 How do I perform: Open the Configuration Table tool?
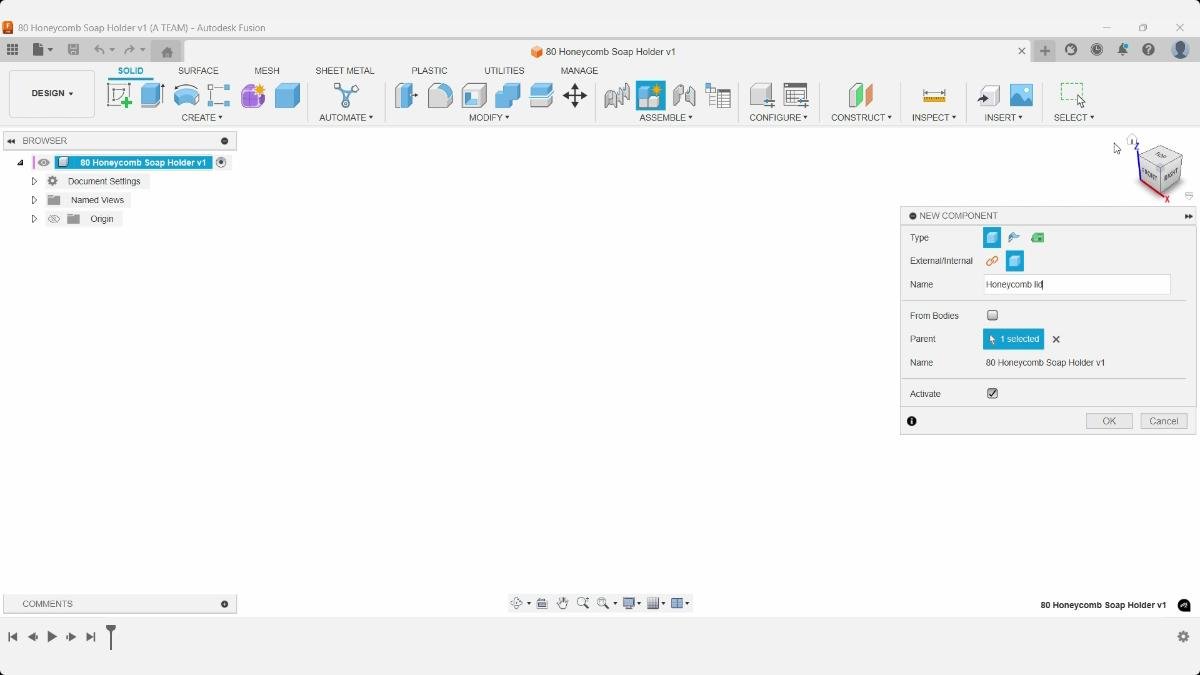(x=796, y=95)
